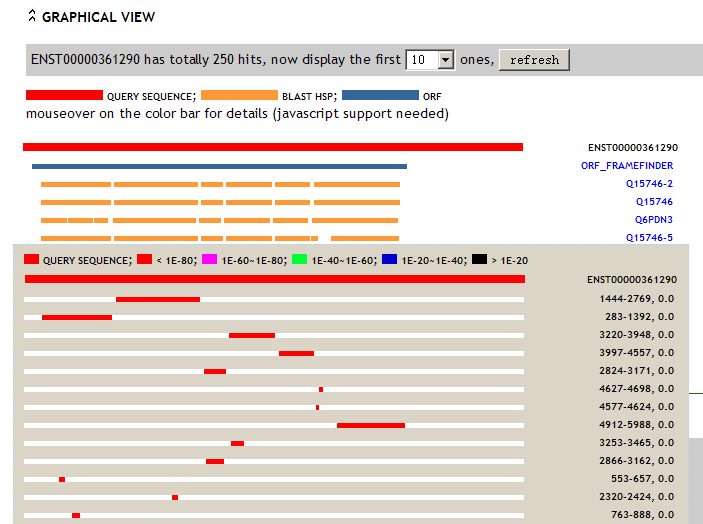
Task: Click the blue ORF_FRAMEFINDER bar
Action: [x=219, y=166]
